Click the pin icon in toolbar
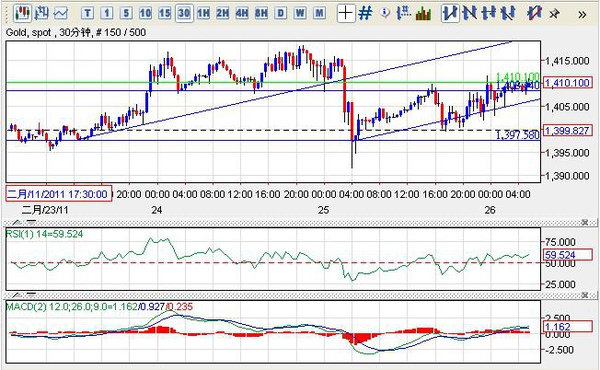The image size is (600, 370). click(554, 14)
